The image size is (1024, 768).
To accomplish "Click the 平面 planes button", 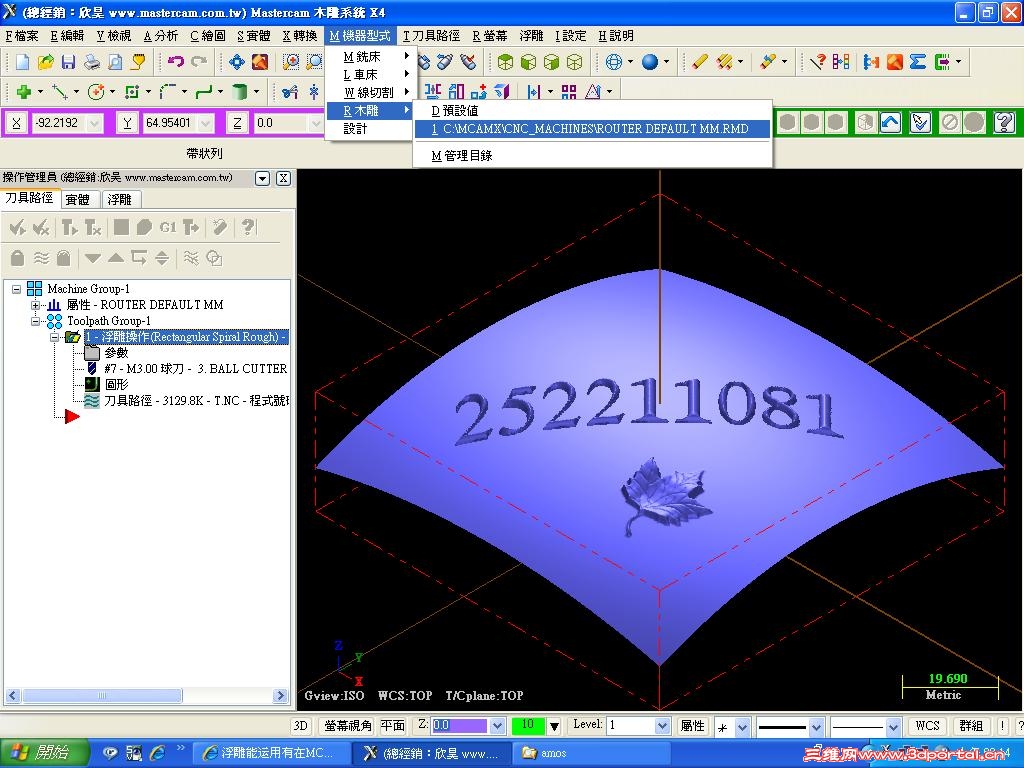I will [x=392, y=726].
